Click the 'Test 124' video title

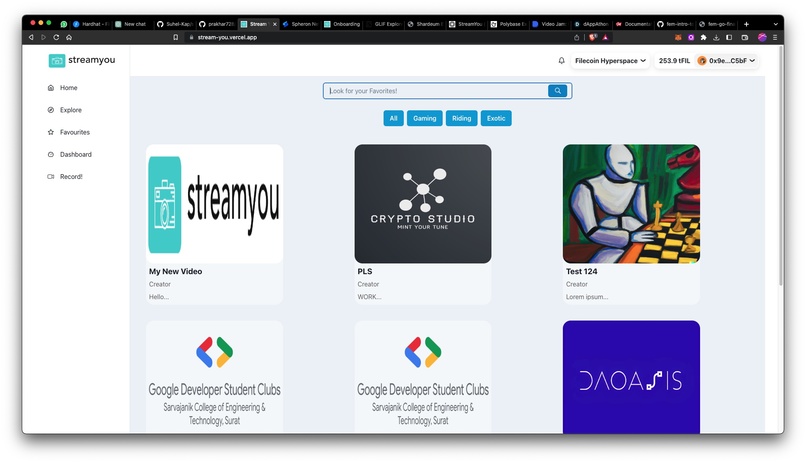point(581,271)
